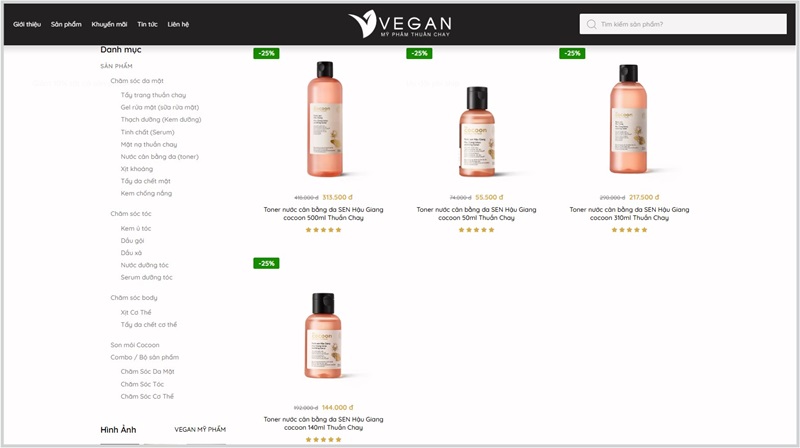Viewport: 800px width, 448px height.
Task: Focus the product search field
Action: pyautogui.click(x=683, y=24)
